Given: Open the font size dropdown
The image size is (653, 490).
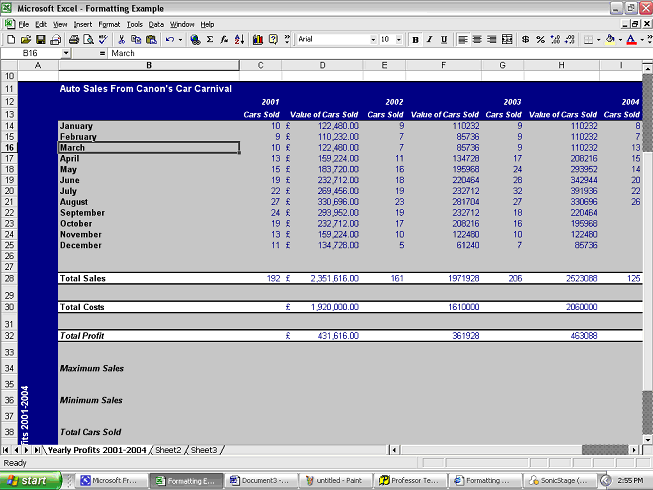Looking at the screenshot, I should coord(399,39).
